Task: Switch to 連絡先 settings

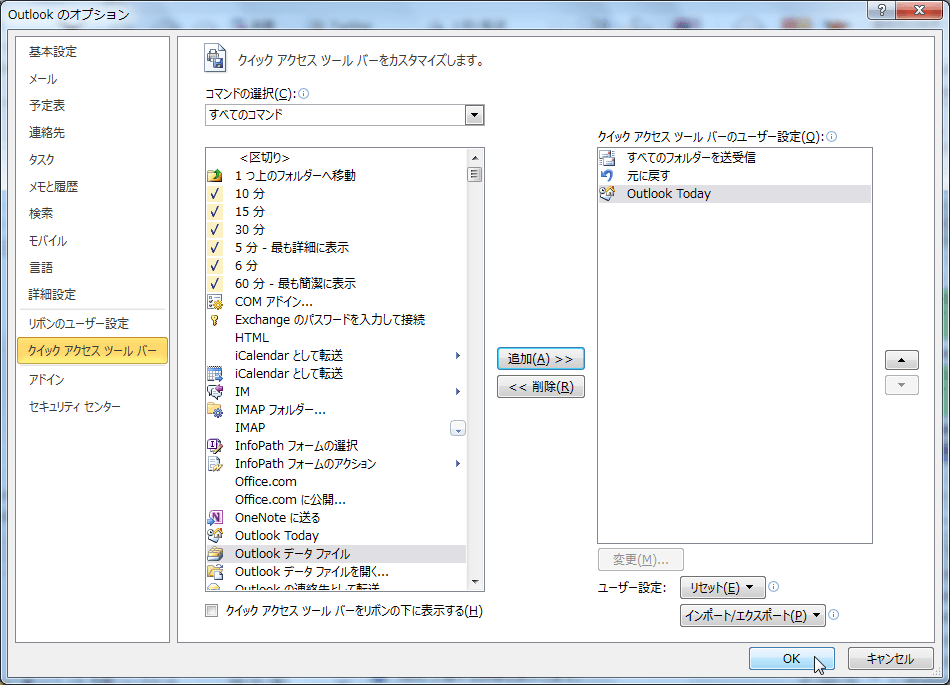Action: pos(47,133)
